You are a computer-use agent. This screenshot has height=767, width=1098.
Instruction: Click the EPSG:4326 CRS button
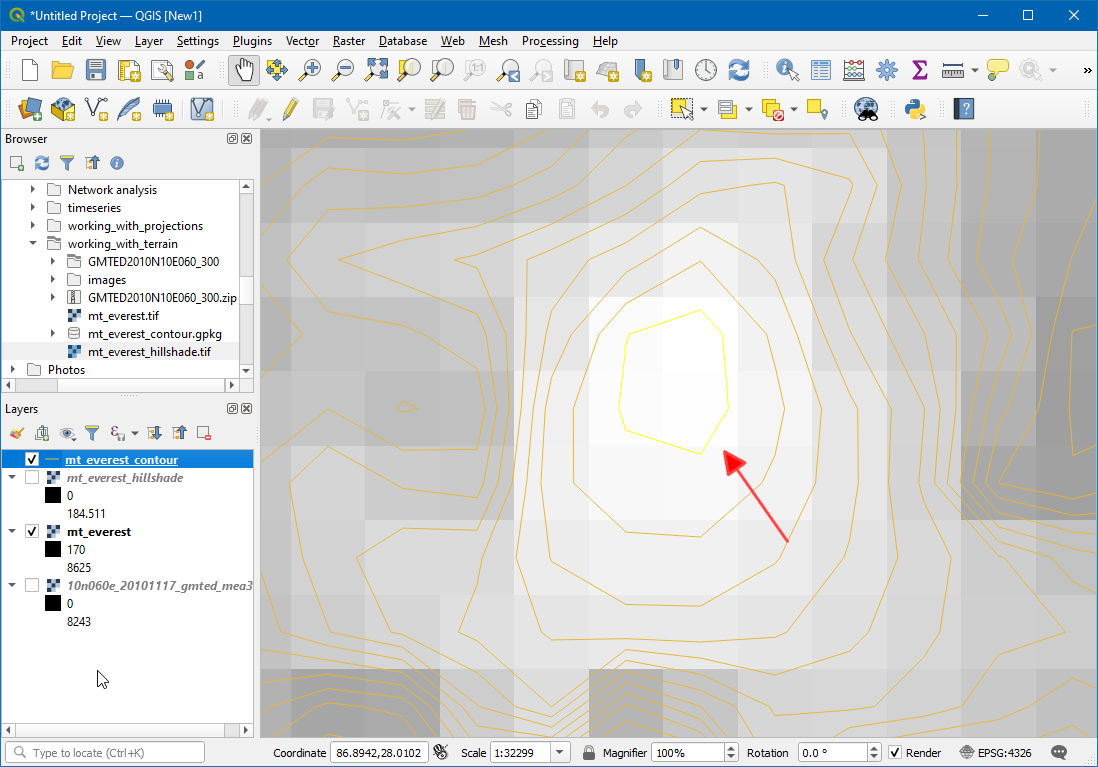point(996,753)
